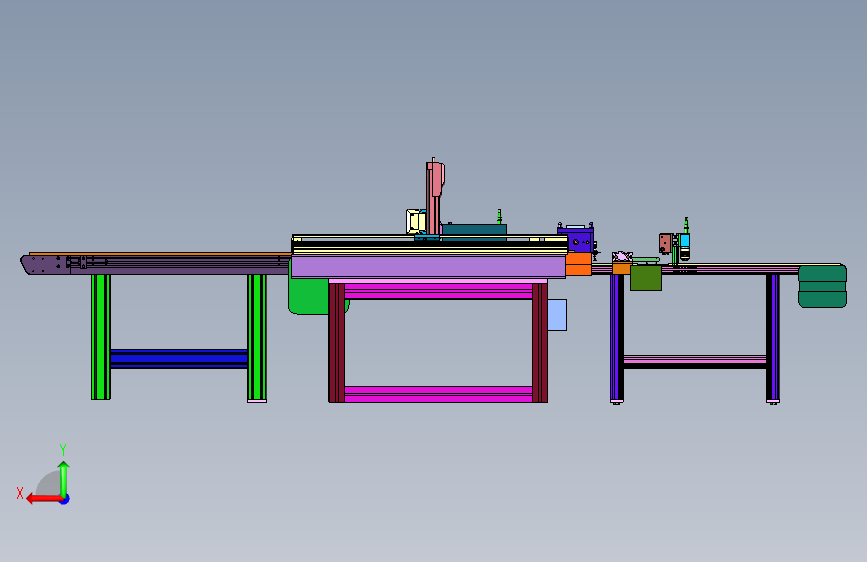
Task: Select the blue crossbar between the green legs
Action: (179, 358)
